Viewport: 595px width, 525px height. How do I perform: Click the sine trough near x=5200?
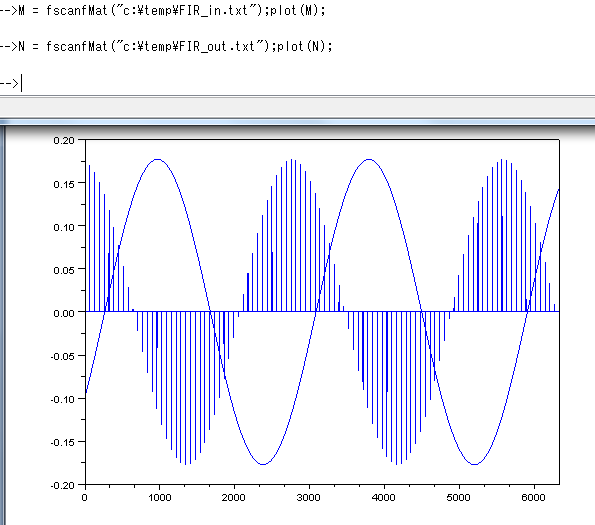pos(474,464)
